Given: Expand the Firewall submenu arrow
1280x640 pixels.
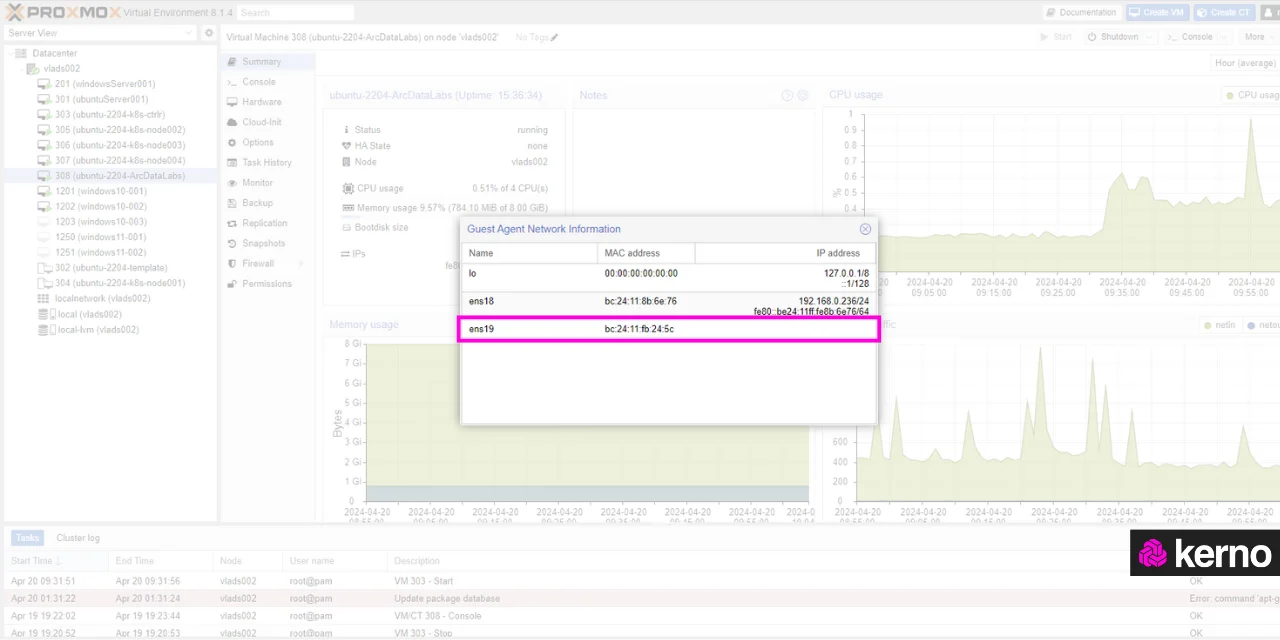Looking at the screenshot, I should [299, 263].
